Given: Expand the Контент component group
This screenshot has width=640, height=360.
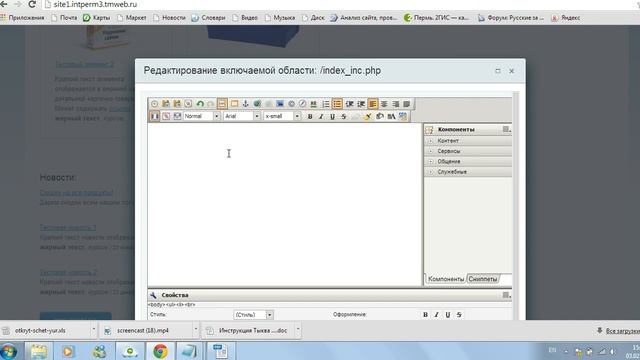Looking at the screenshot, I should point(430,140).
